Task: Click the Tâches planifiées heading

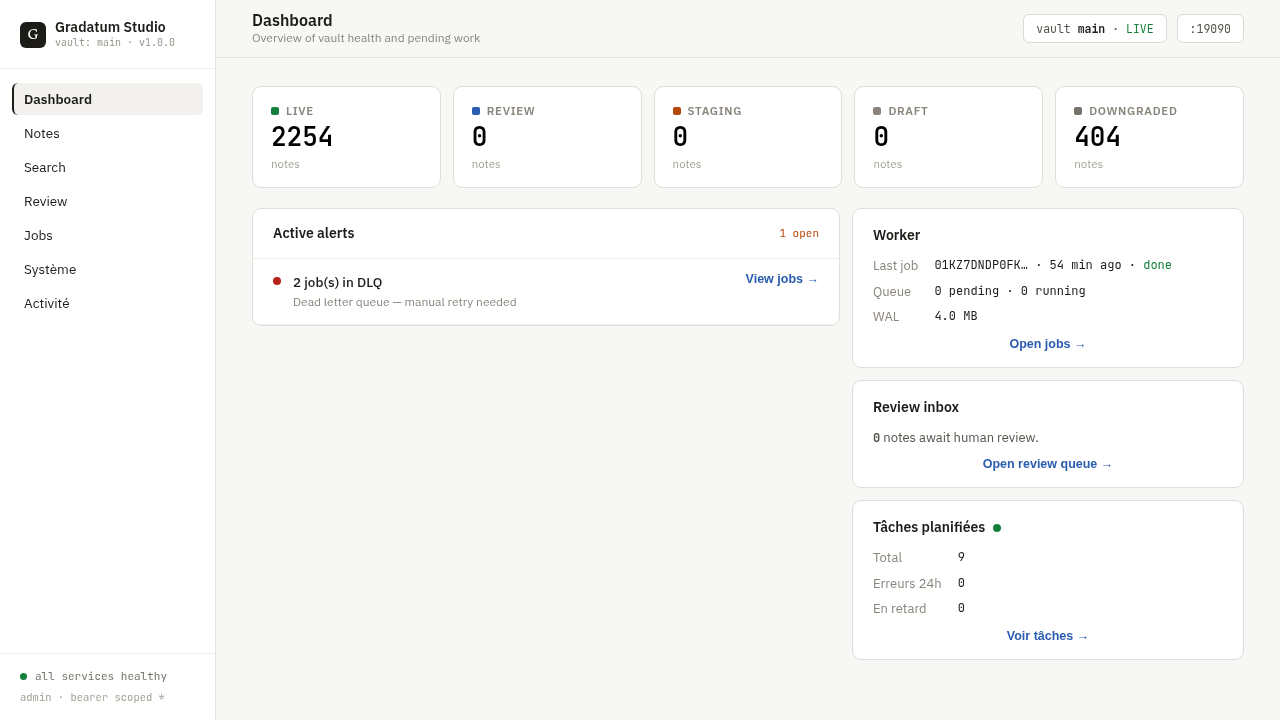Action: click(929, 527)
